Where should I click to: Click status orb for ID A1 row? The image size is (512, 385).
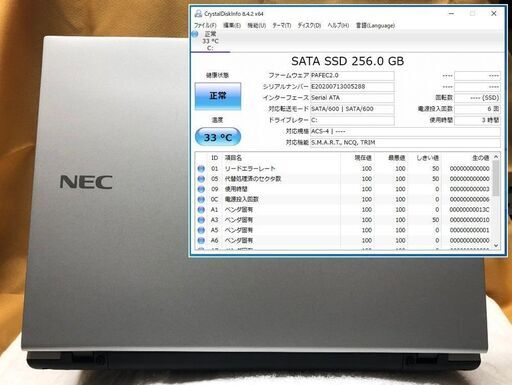click(x=201, y=210)
